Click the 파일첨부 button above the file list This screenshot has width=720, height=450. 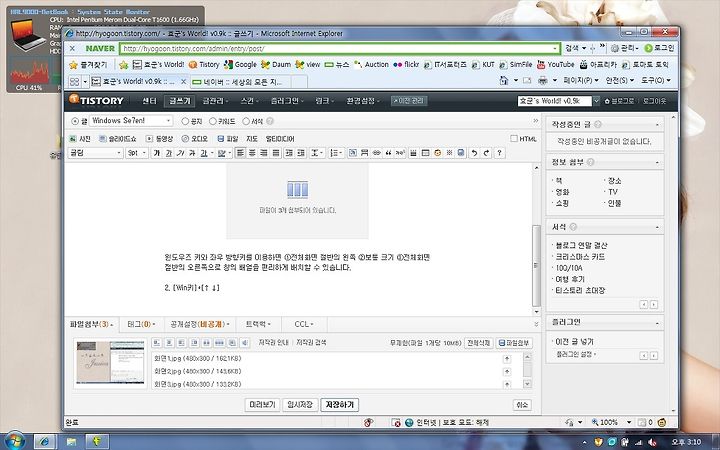[x=514, y=343]
